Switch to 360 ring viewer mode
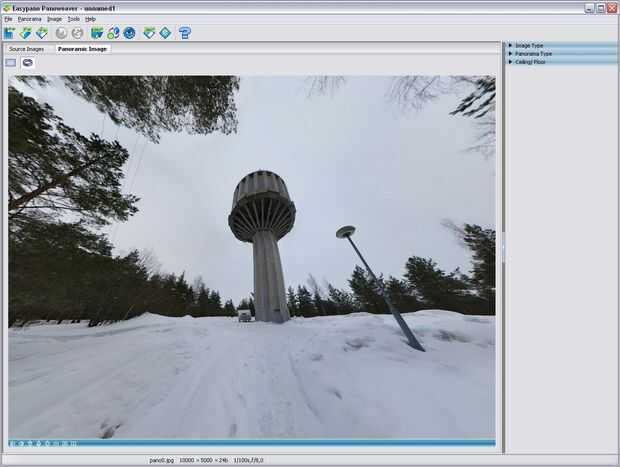This screenshot has width=620, height=467. [28, 63]
